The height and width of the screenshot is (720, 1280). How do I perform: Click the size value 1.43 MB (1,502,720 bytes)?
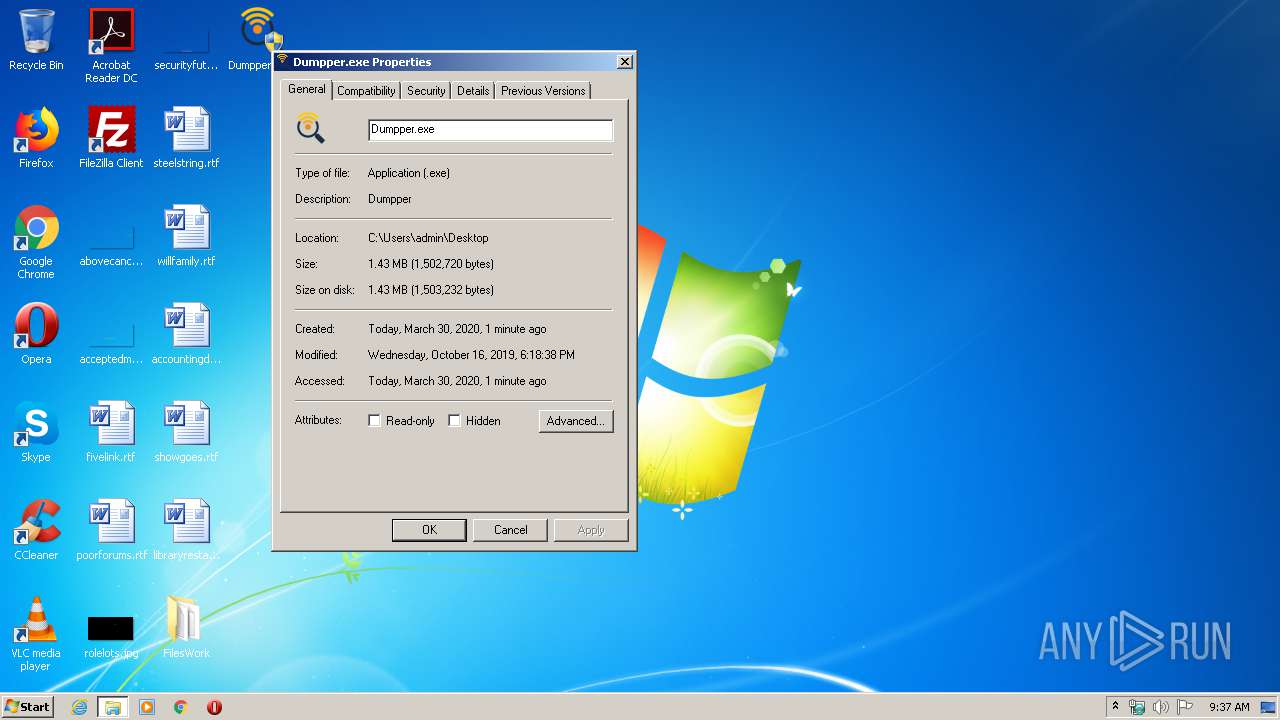coord(431,264)
